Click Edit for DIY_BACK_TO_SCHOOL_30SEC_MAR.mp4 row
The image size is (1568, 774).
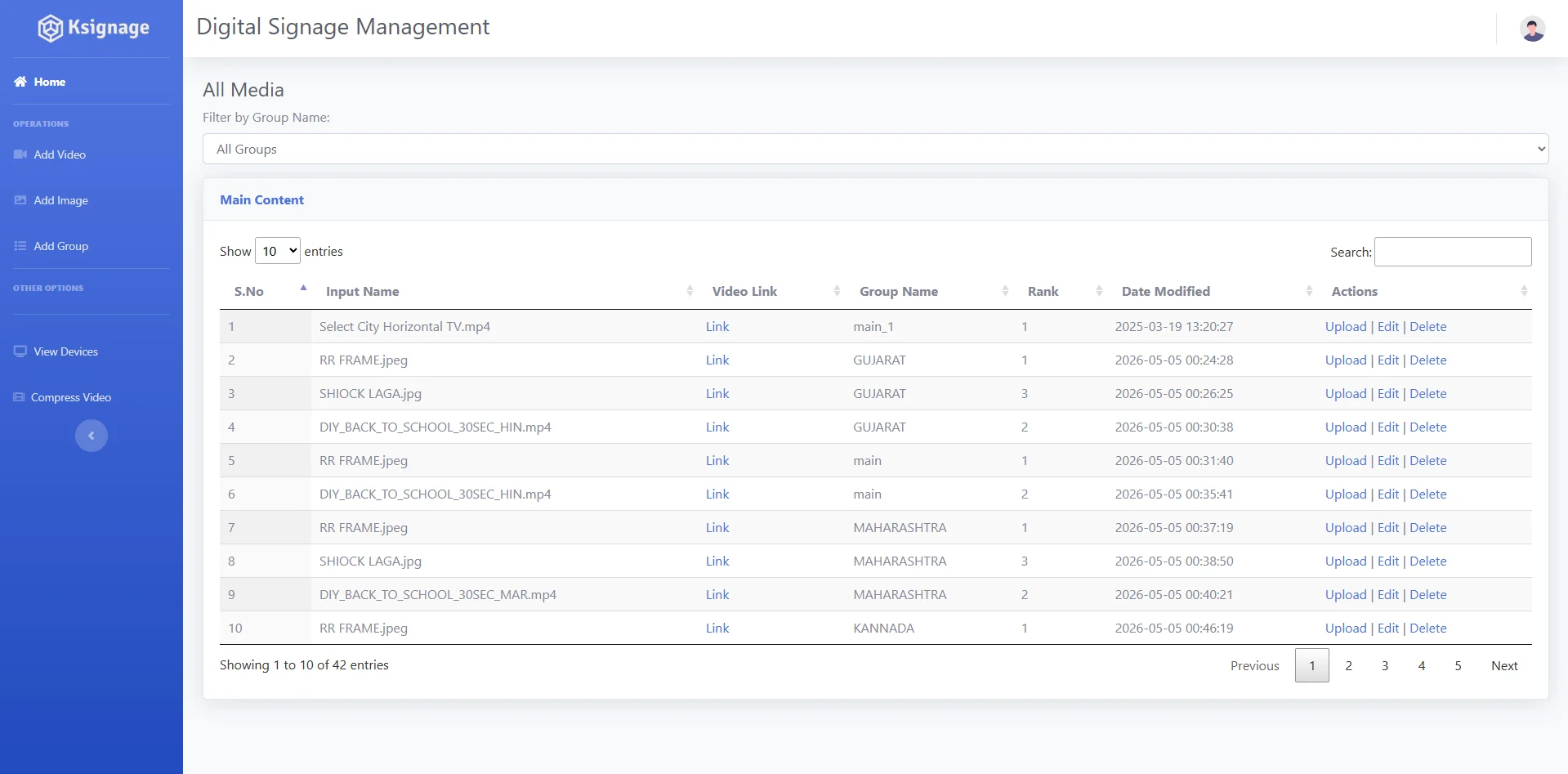point(1388,594)
